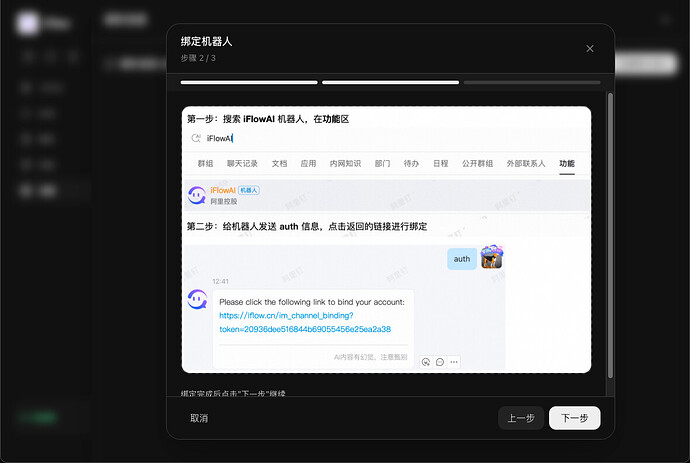Click the emoji reaction icon under the message
Screen dimensions: 690x463
pyautogui.click(x=426, y=362)
